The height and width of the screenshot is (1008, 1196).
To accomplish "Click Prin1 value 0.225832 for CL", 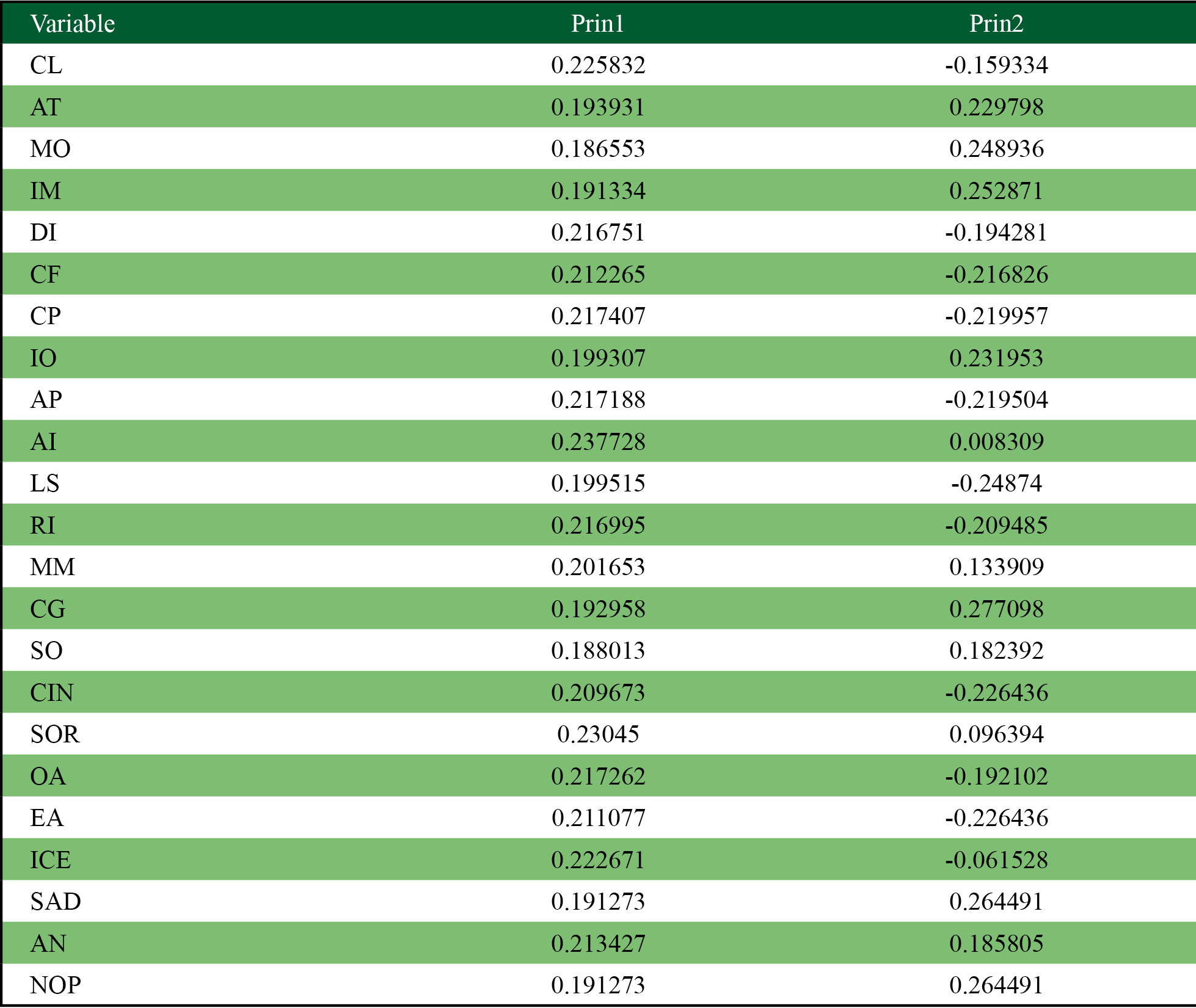I will (x=597, y=65).
